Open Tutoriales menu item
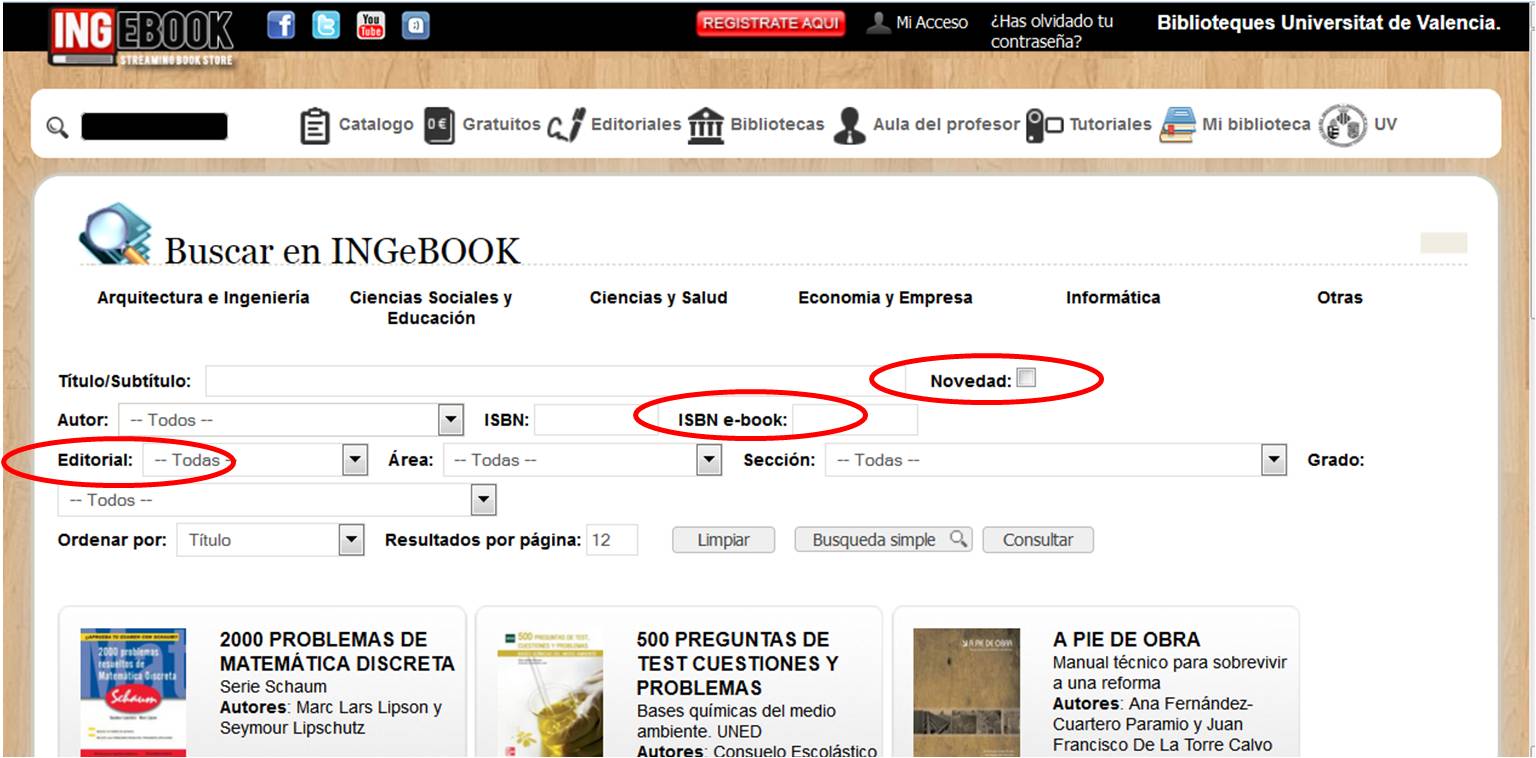1536x758 pixels. 1111,125
